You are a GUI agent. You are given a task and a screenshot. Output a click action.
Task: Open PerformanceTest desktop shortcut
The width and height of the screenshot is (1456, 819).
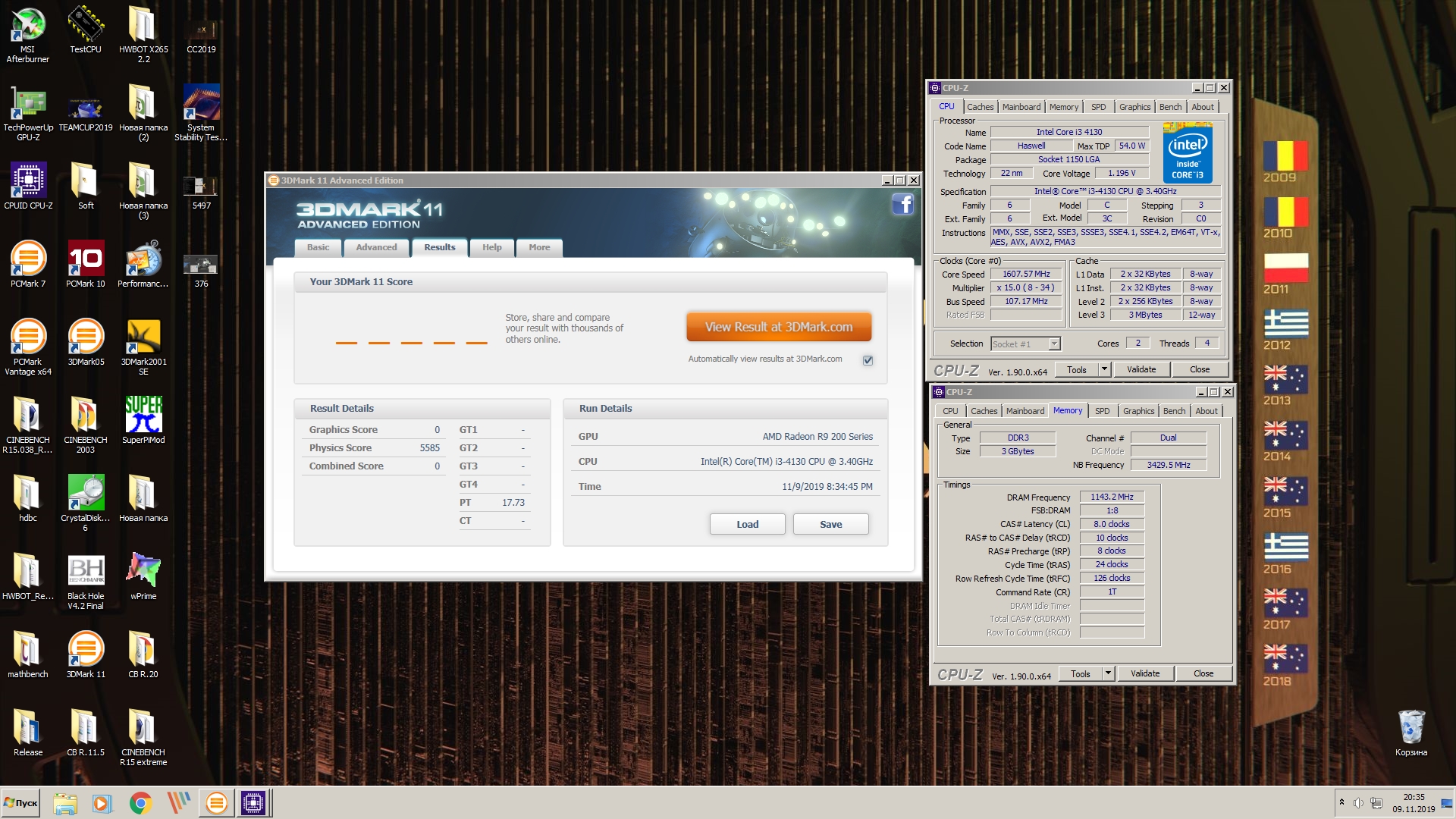click(143, 264)
